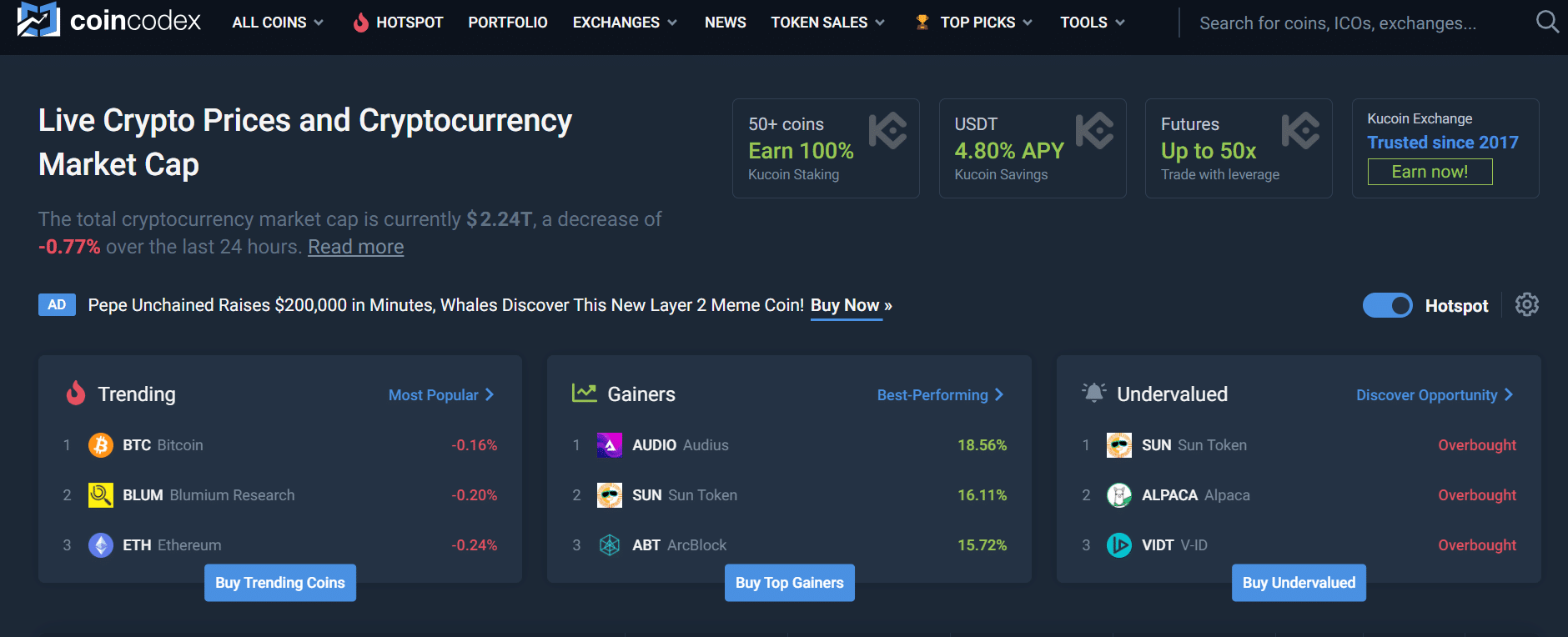Expand the Token Sales dropdown
Screen dimensions: 1568x637
[827, 23]
